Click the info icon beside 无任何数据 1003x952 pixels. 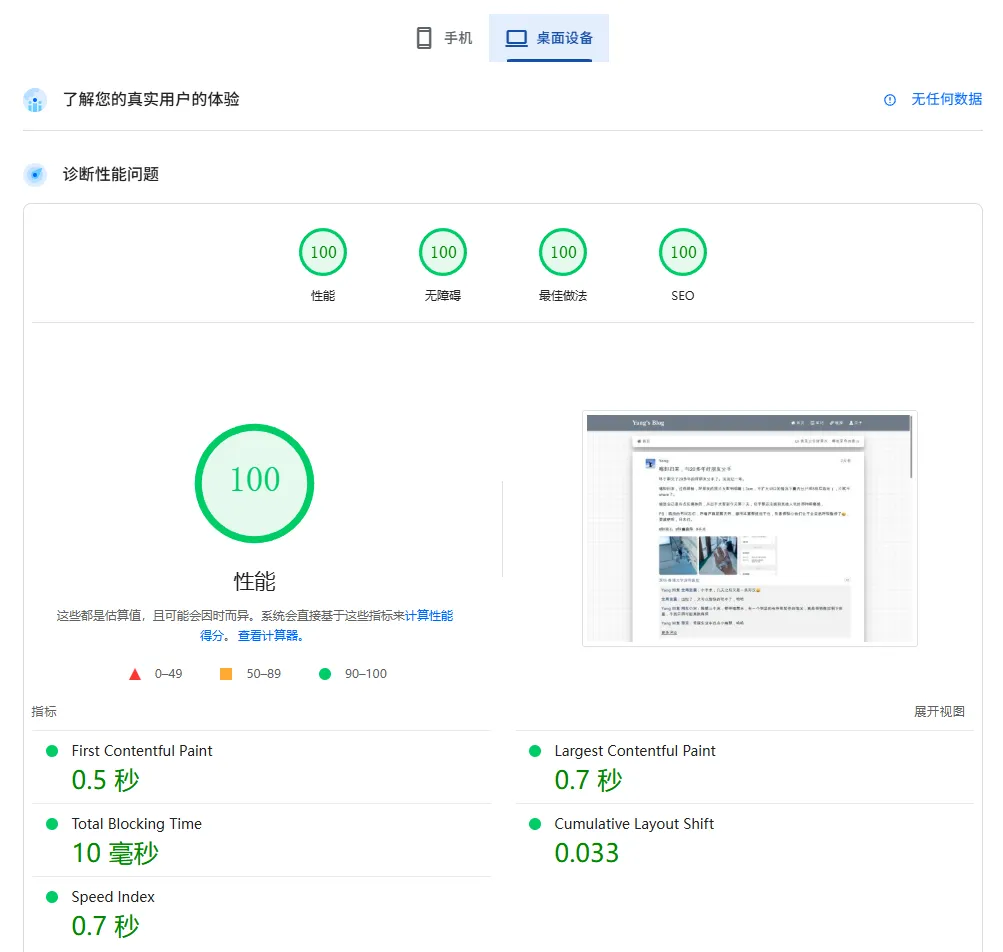coord(890,100)
